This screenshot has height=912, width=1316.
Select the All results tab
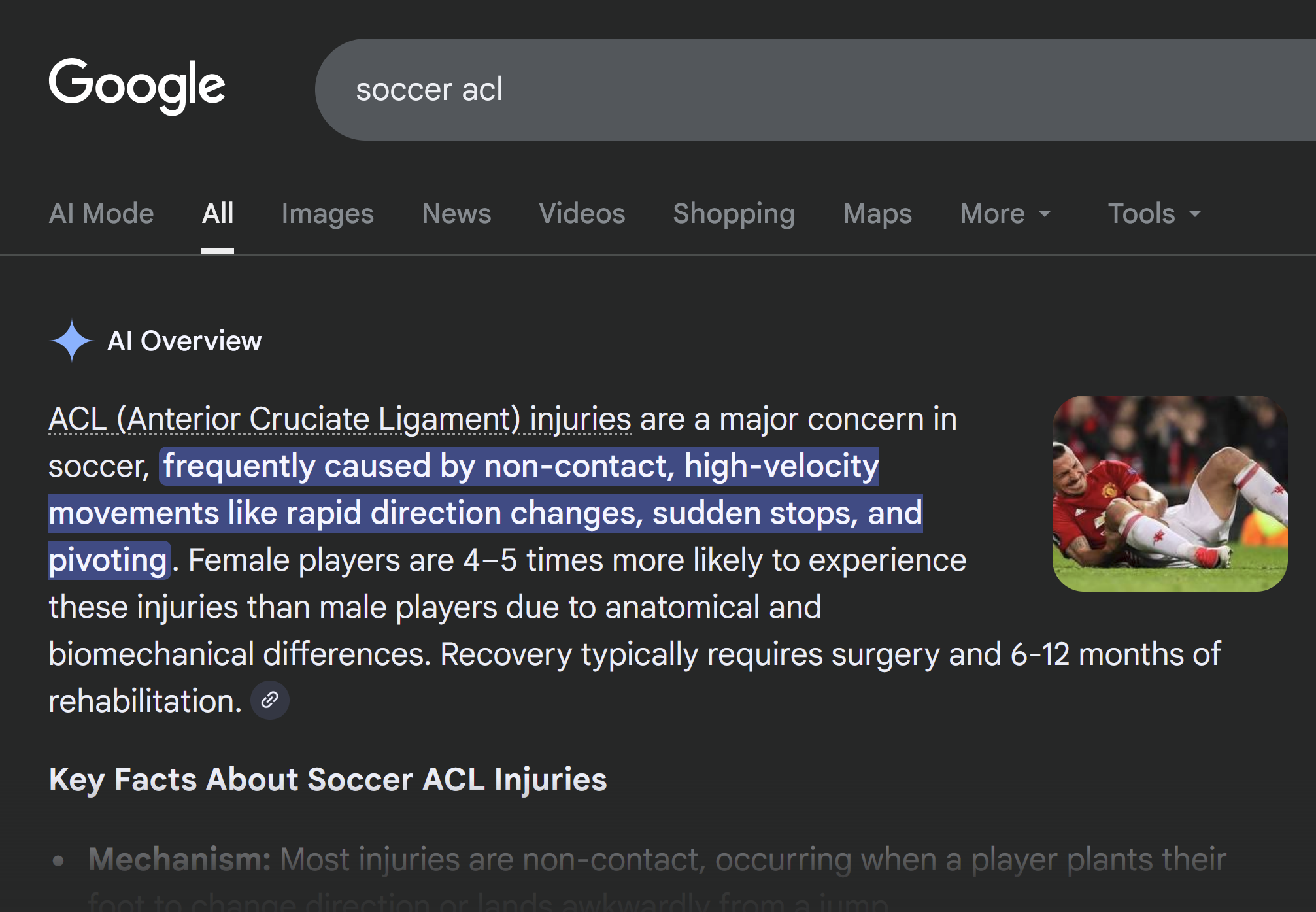click(218, 214)
